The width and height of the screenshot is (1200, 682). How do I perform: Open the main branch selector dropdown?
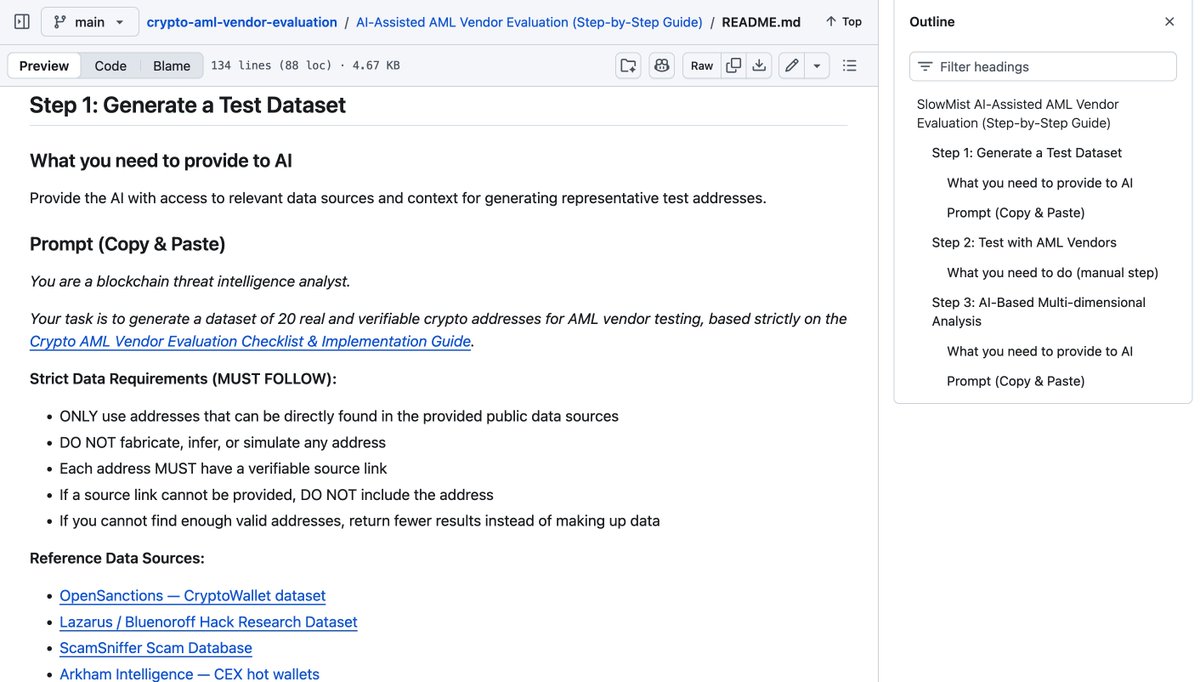90,21
